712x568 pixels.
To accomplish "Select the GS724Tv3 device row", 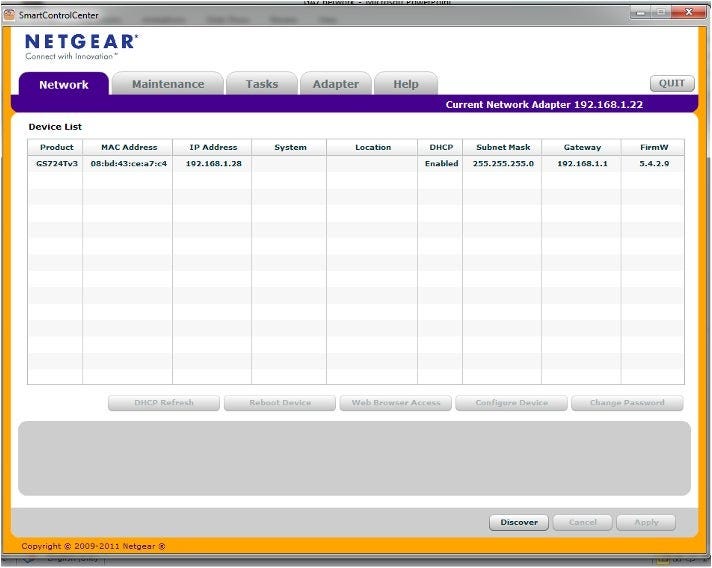I will tap(57, 163).
